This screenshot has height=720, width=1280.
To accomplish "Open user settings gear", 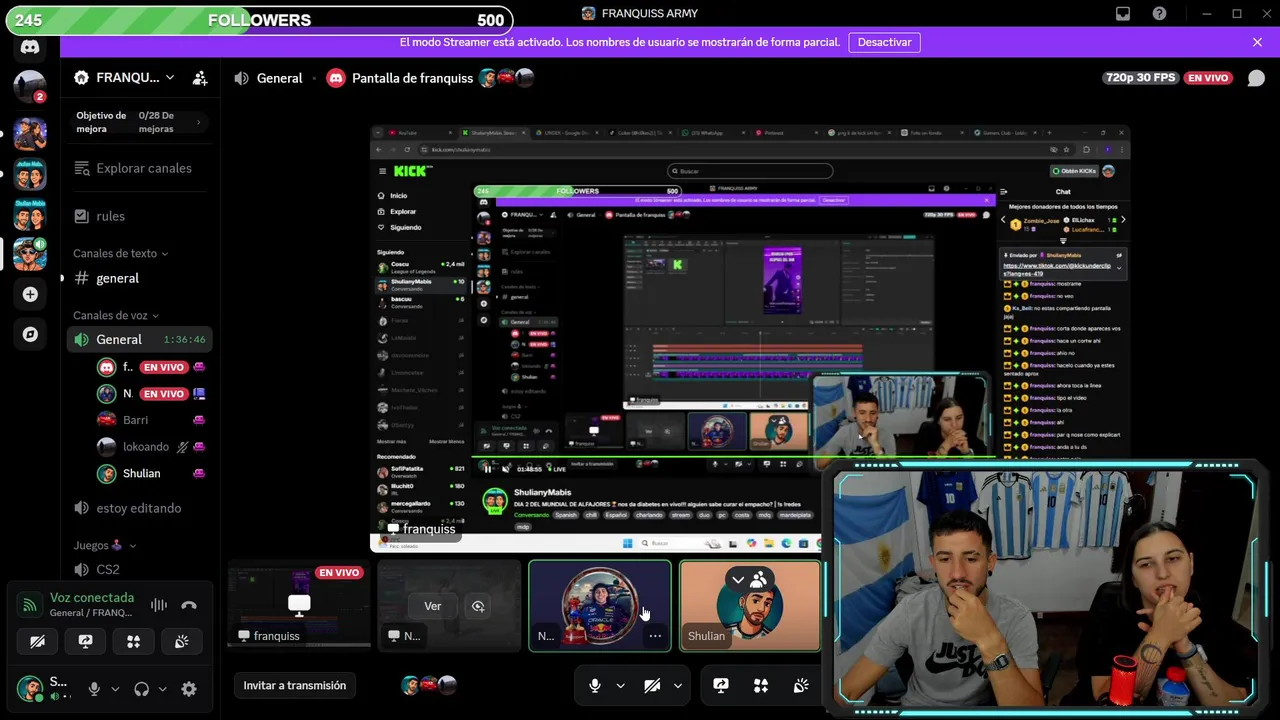I will click(189, 689).
